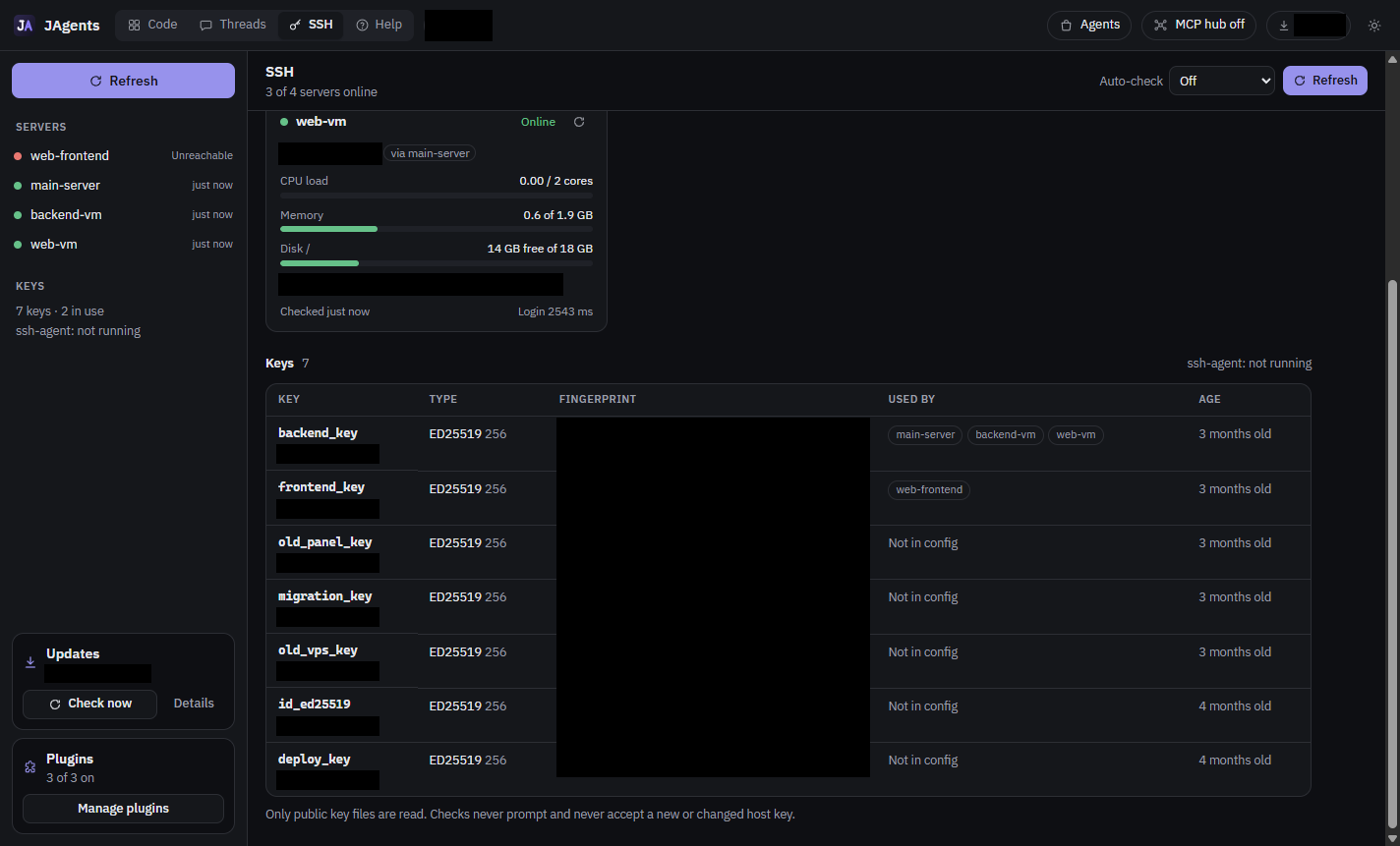Select web-vm in the sidebar

[123, 244]
